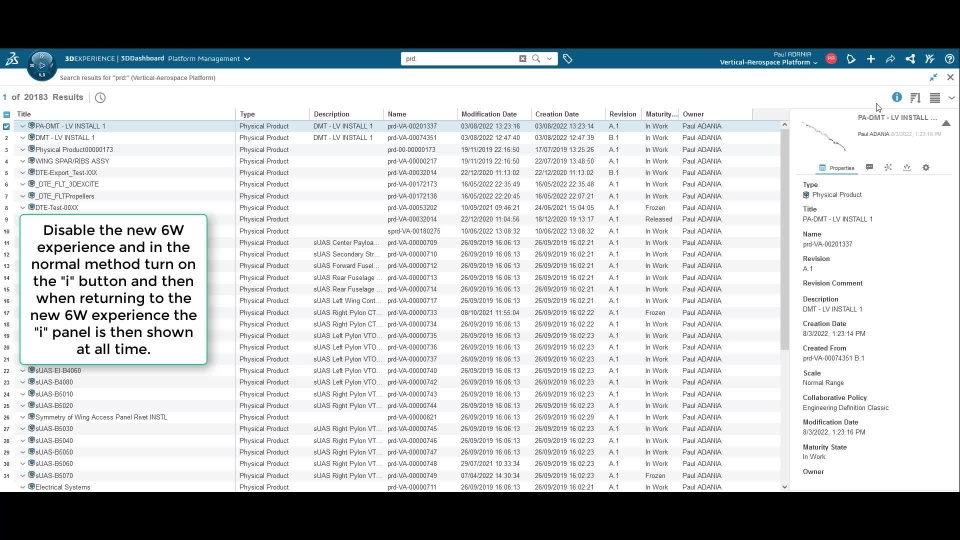Open the history/download tab icon
The width and height of the screenshot is (960, 540).
tap(907, 167)
